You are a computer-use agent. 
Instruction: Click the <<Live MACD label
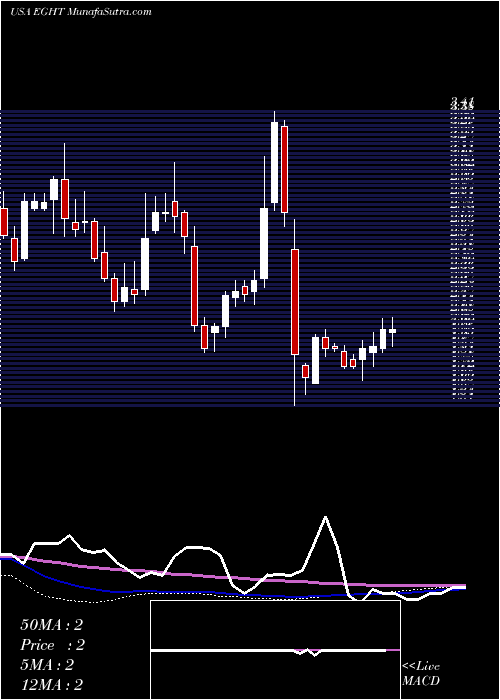pyautogui.click(x=421, y=674)
